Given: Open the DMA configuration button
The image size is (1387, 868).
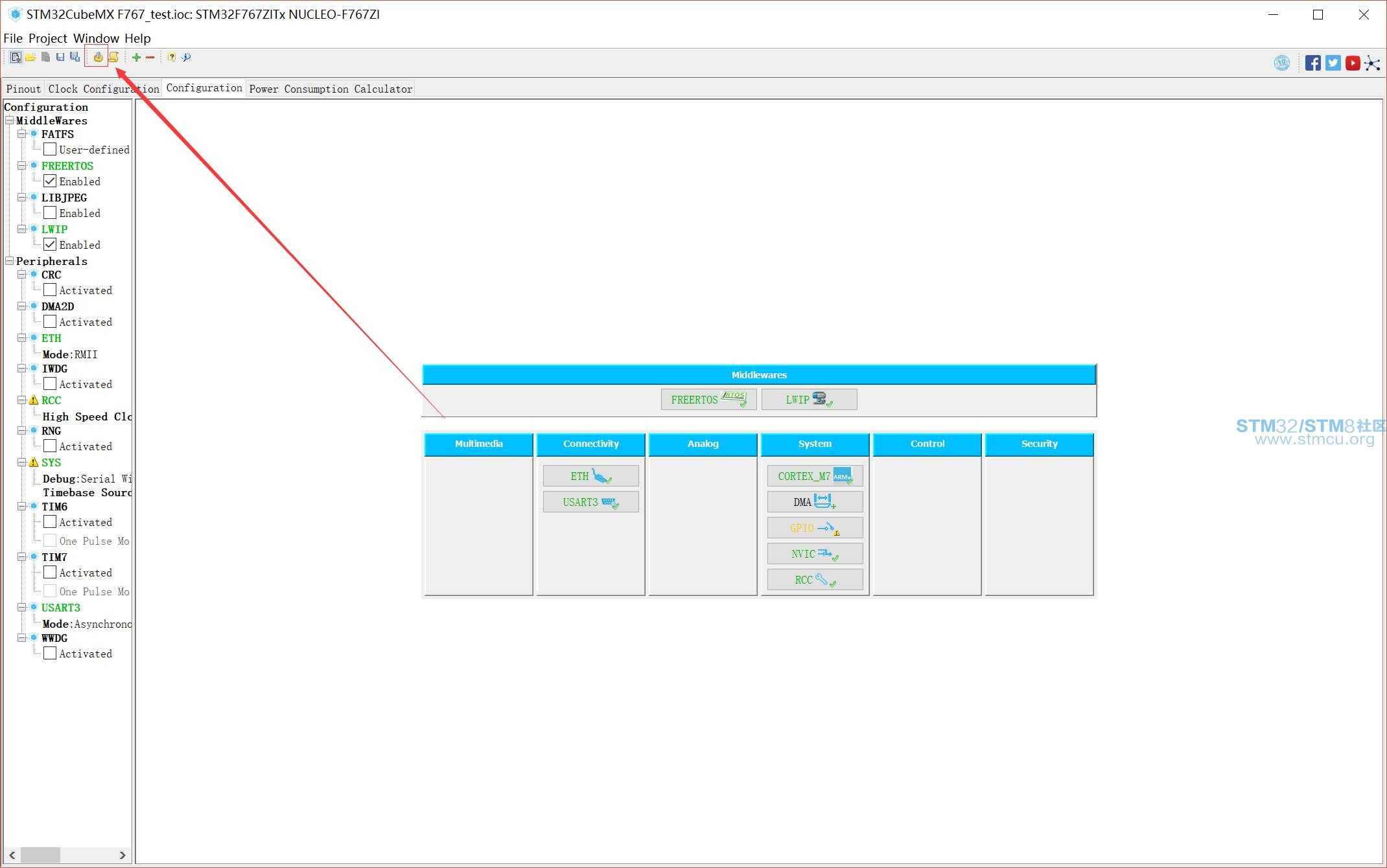Looking at the screenshot, I should click(x=815, y=502).
